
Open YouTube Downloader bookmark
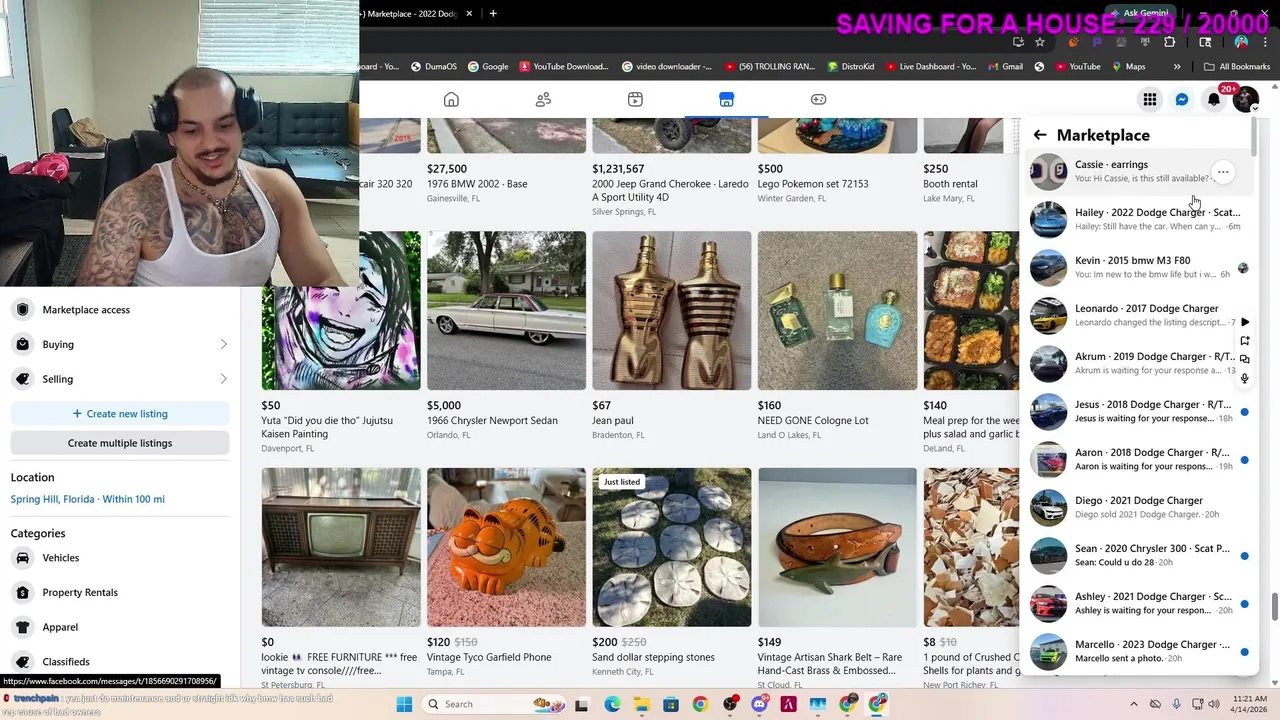coord(564,67)
